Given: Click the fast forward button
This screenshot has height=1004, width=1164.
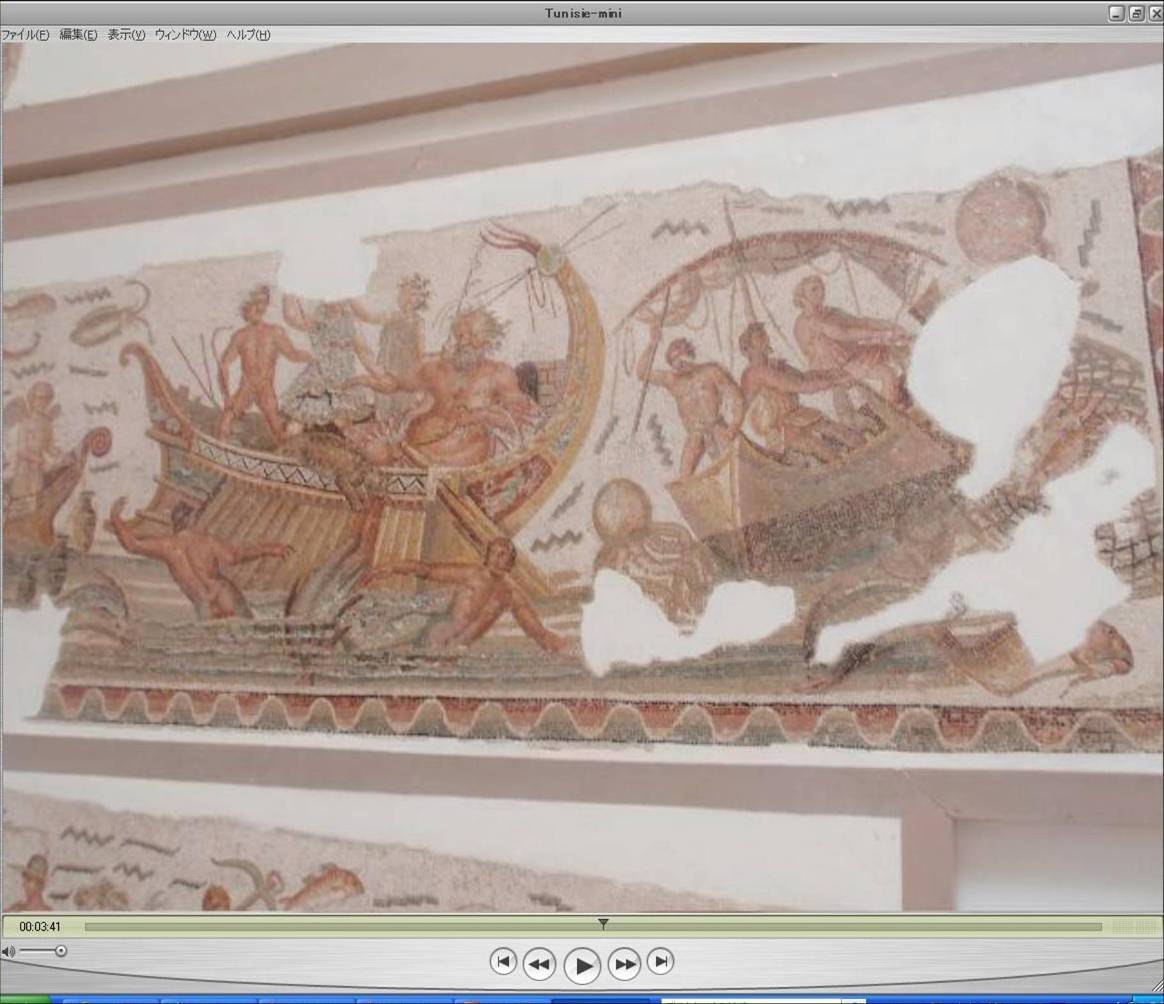Looking at the screenshot, I should tap(624, 964).
